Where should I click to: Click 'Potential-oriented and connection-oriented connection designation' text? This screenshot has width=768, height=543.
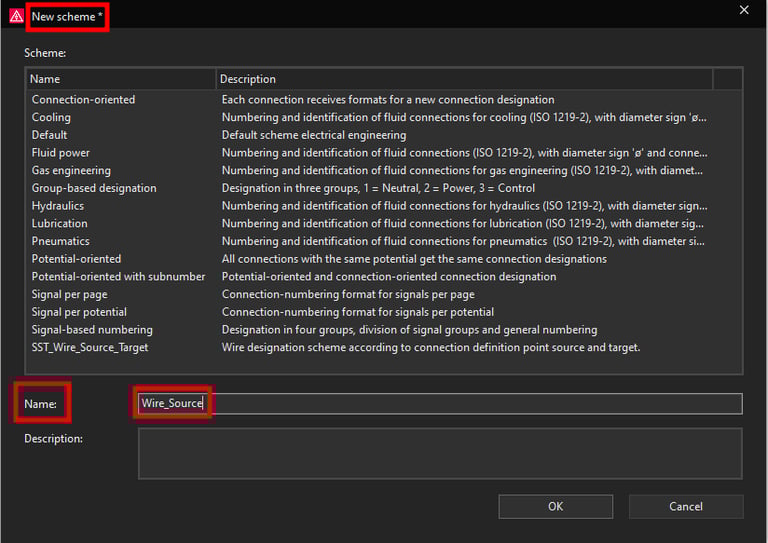click(x=389, y=277)
